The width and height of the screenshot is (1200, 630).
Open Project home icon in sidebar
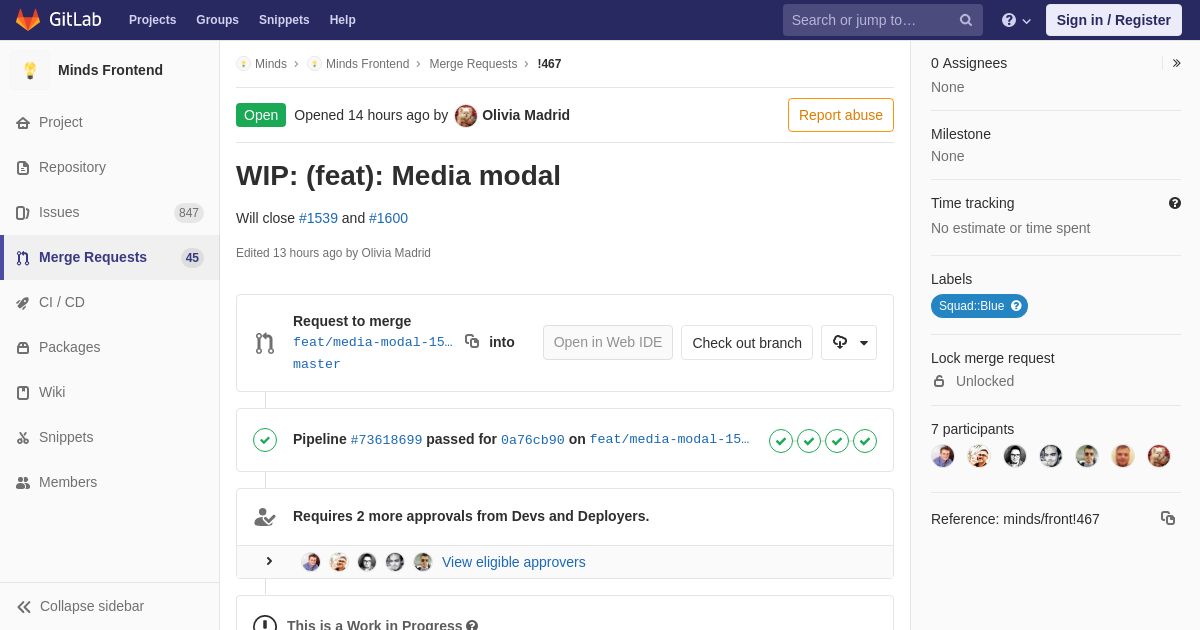point(23,123)
